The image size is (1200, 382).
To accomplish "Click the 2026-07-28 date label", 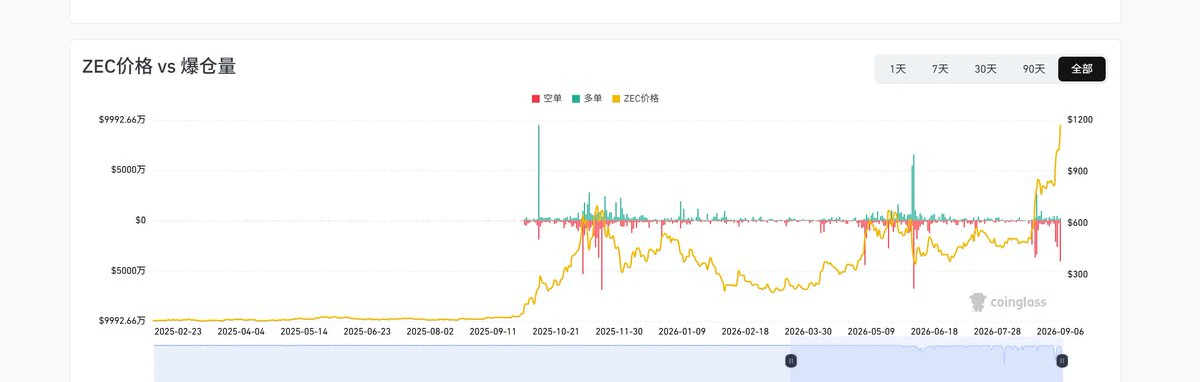I will 997,331.
